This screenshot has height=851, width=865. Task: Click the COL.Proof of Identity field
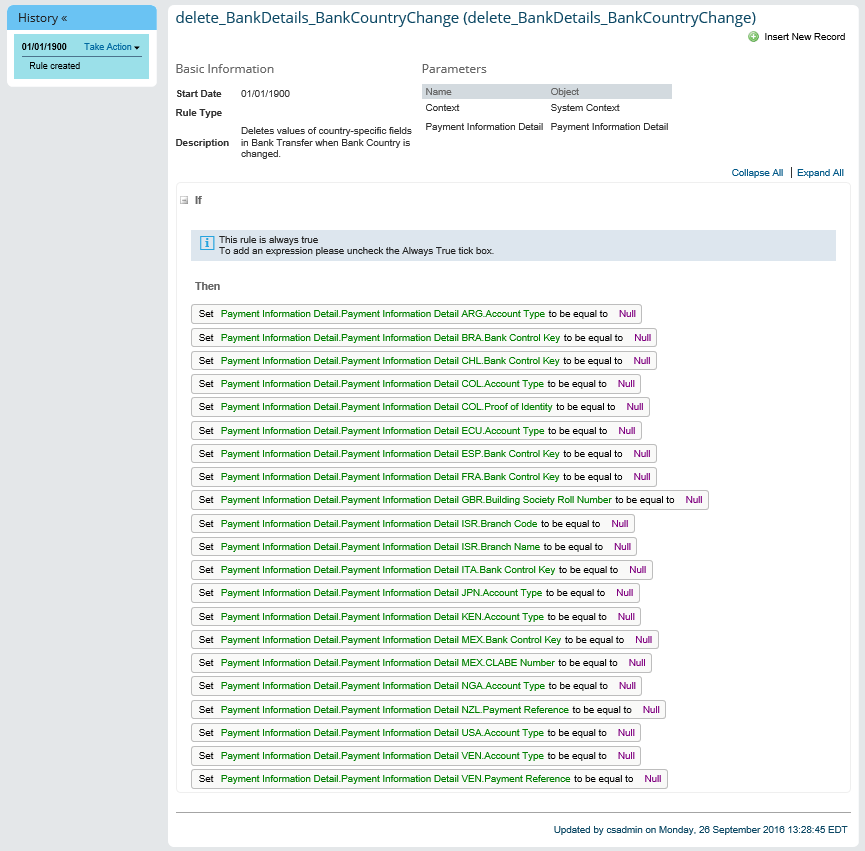[x=386, y=407]
